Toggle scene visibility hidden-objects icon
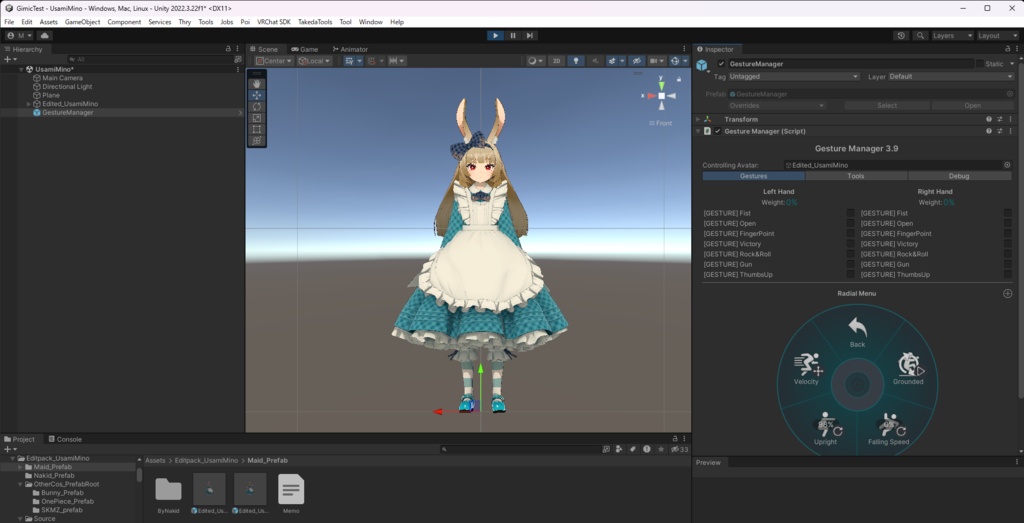Viewport: 1024px width, 523px height. click(637, 61)
